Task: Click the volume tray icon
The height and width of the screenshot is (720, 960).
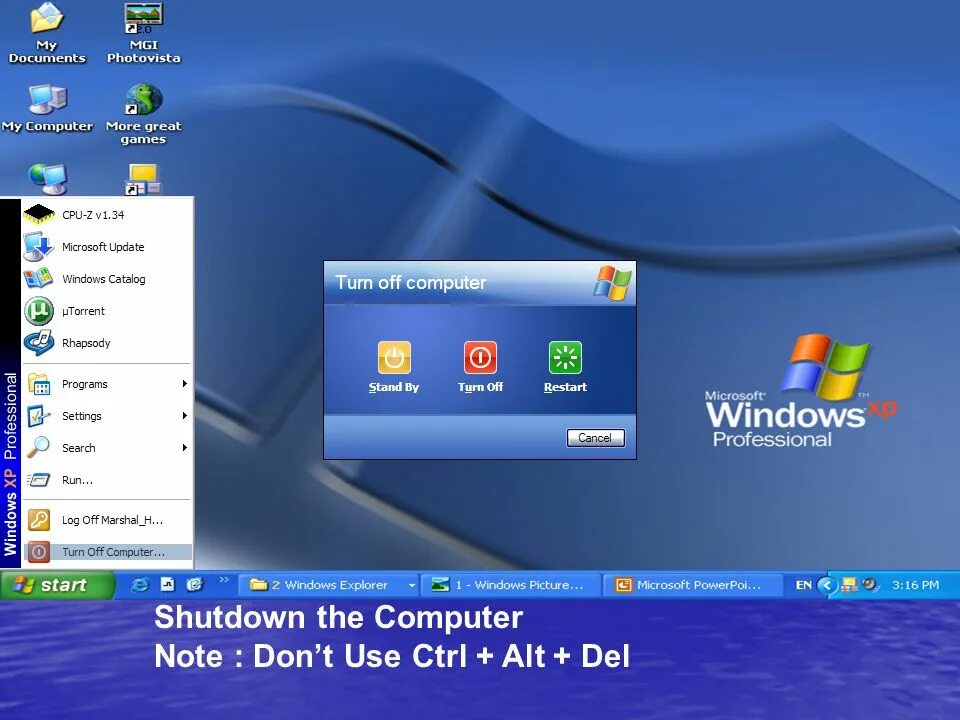Action: point(869,584)
